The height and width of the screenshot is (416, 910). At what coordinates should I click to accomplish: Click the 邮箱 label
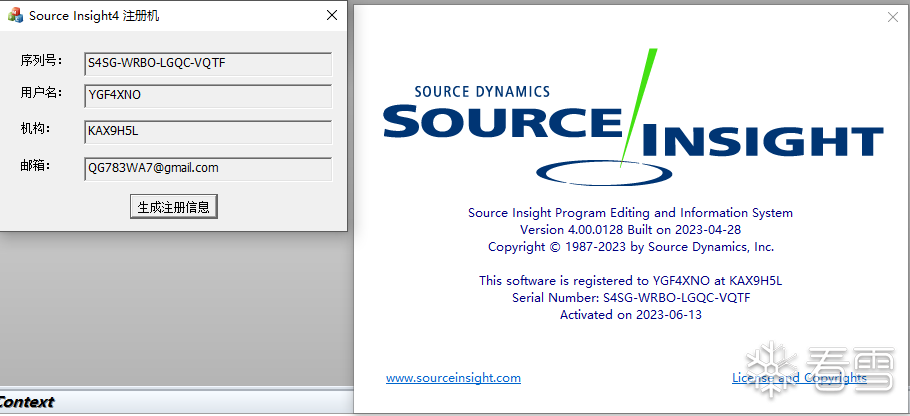35,166
